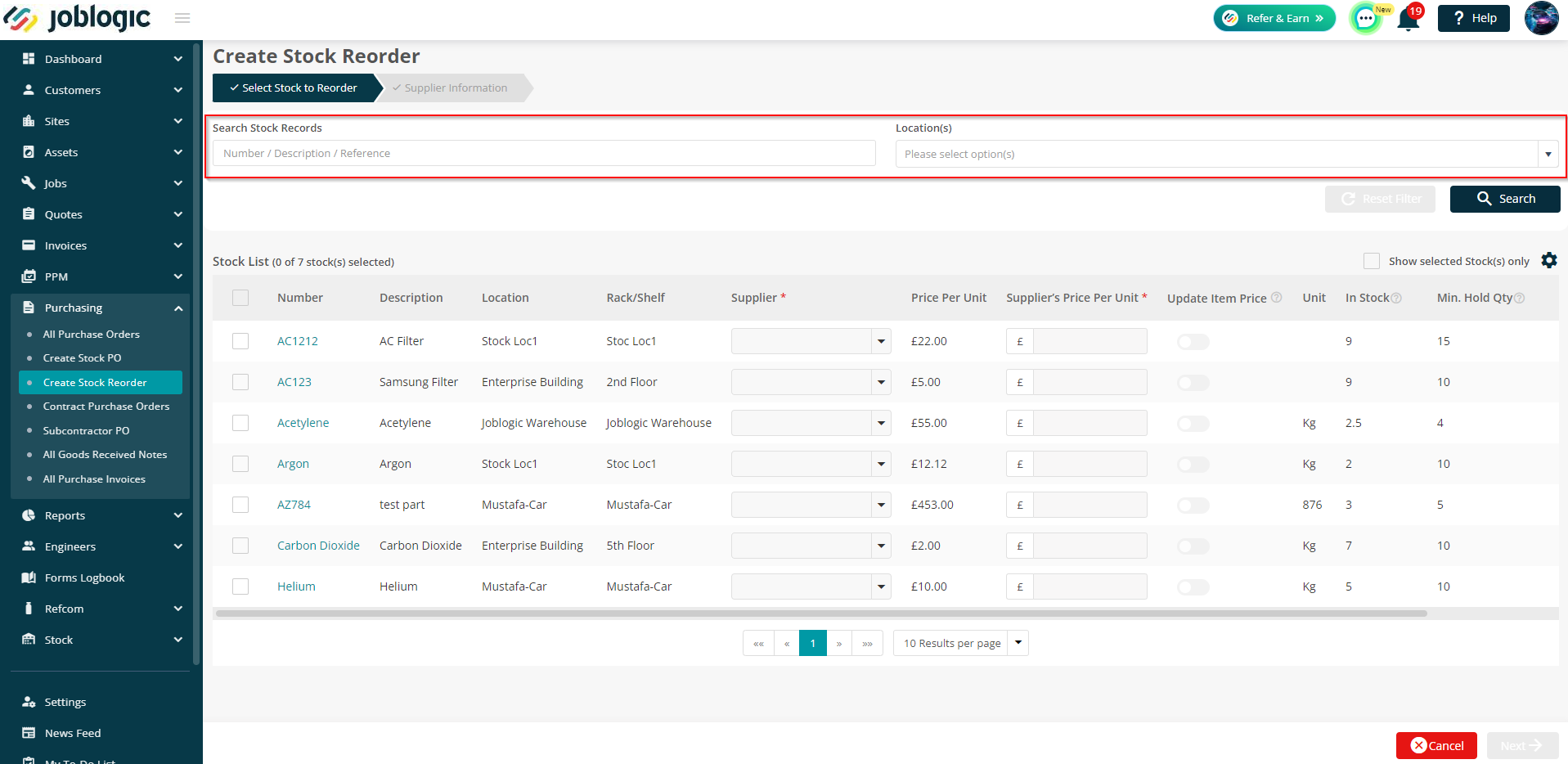Click the sidebar vertical scrollbar
The height and width of the screenshot is (764, 1568).
[195, 355]
